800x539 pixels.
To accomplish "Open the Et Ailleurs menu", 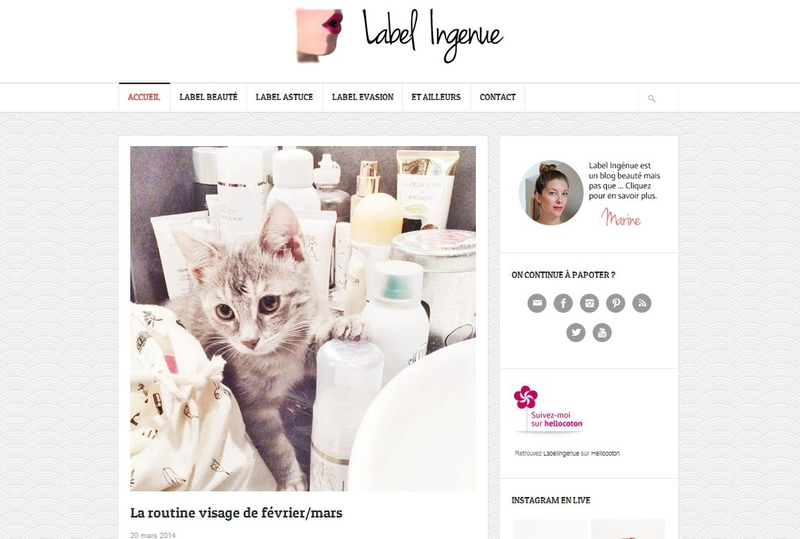I will [x=436, y=97].
